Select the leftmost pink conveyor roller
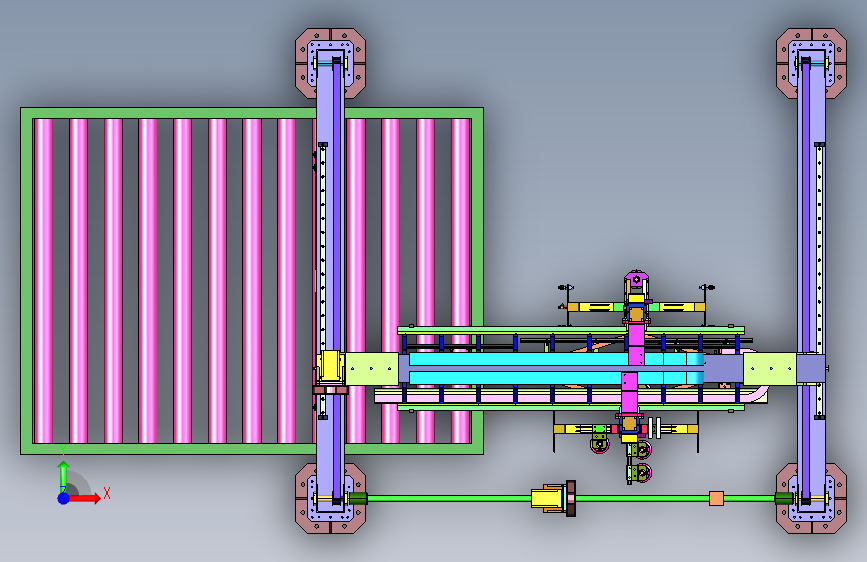Viewport: 867px width, 562px height. 44,281
